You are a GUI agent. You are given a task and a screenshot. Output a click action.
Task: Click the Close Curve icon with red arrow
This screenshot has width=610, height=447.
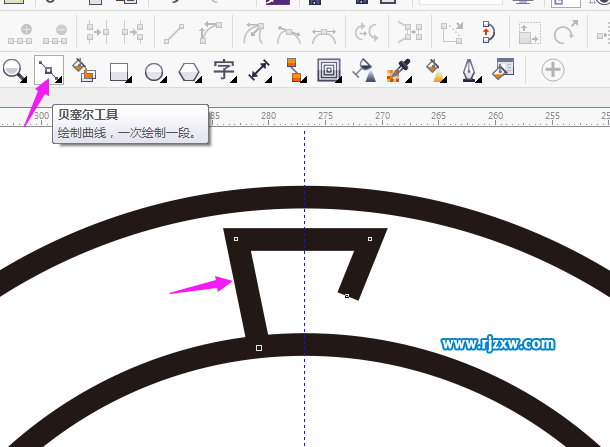click(x=488, y=32)
